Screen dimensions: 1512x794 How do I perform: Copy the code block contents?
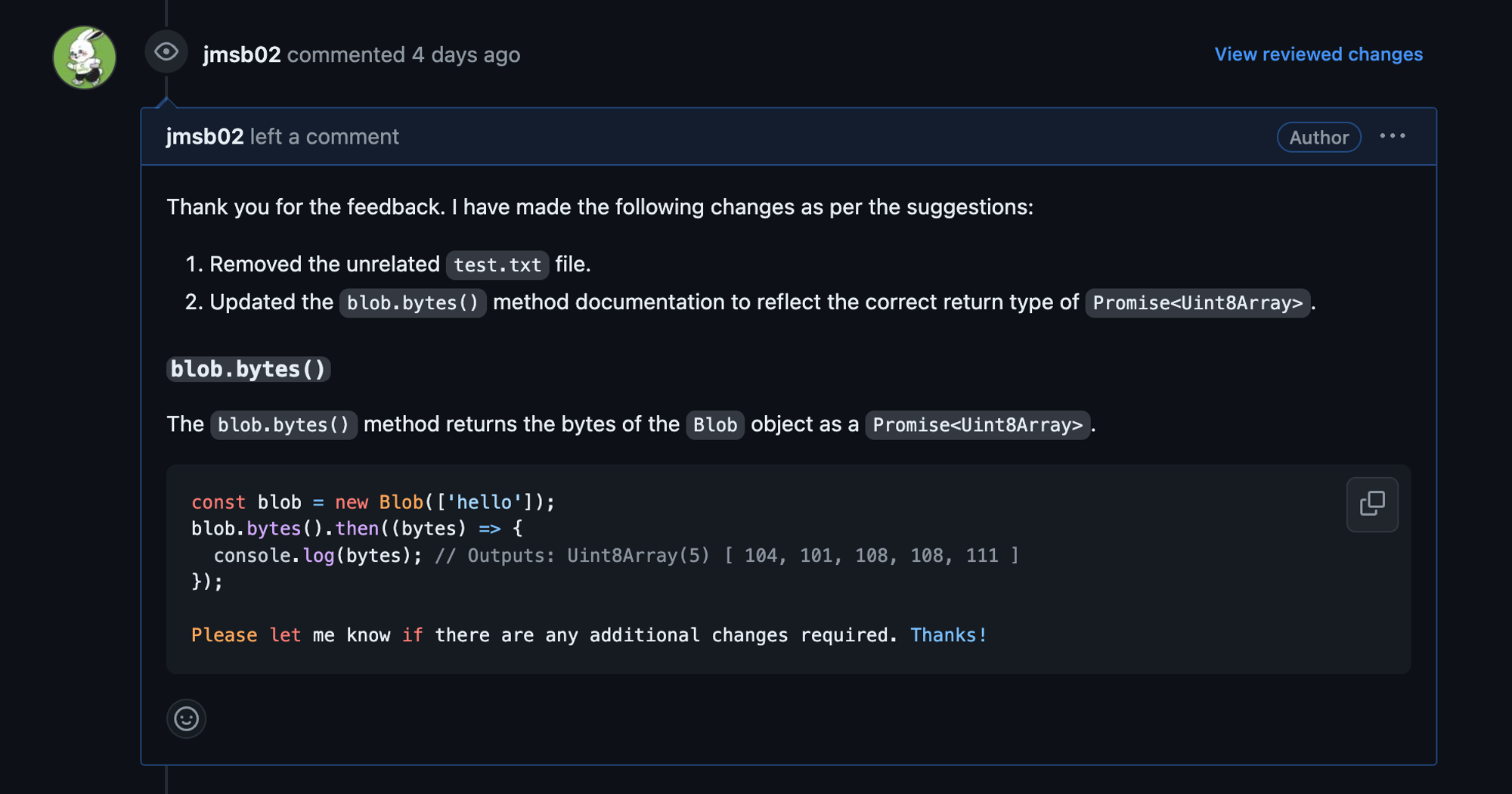[1372, 504]
